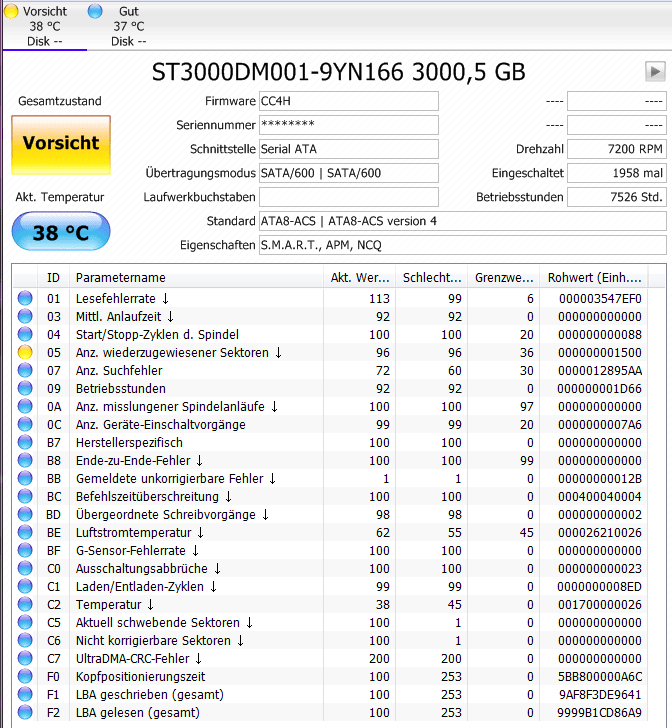This screenshot has height=728, width=672.
Task: Click the Drehzahl value 7200 RPM
Action: click(x=617, y=149)
